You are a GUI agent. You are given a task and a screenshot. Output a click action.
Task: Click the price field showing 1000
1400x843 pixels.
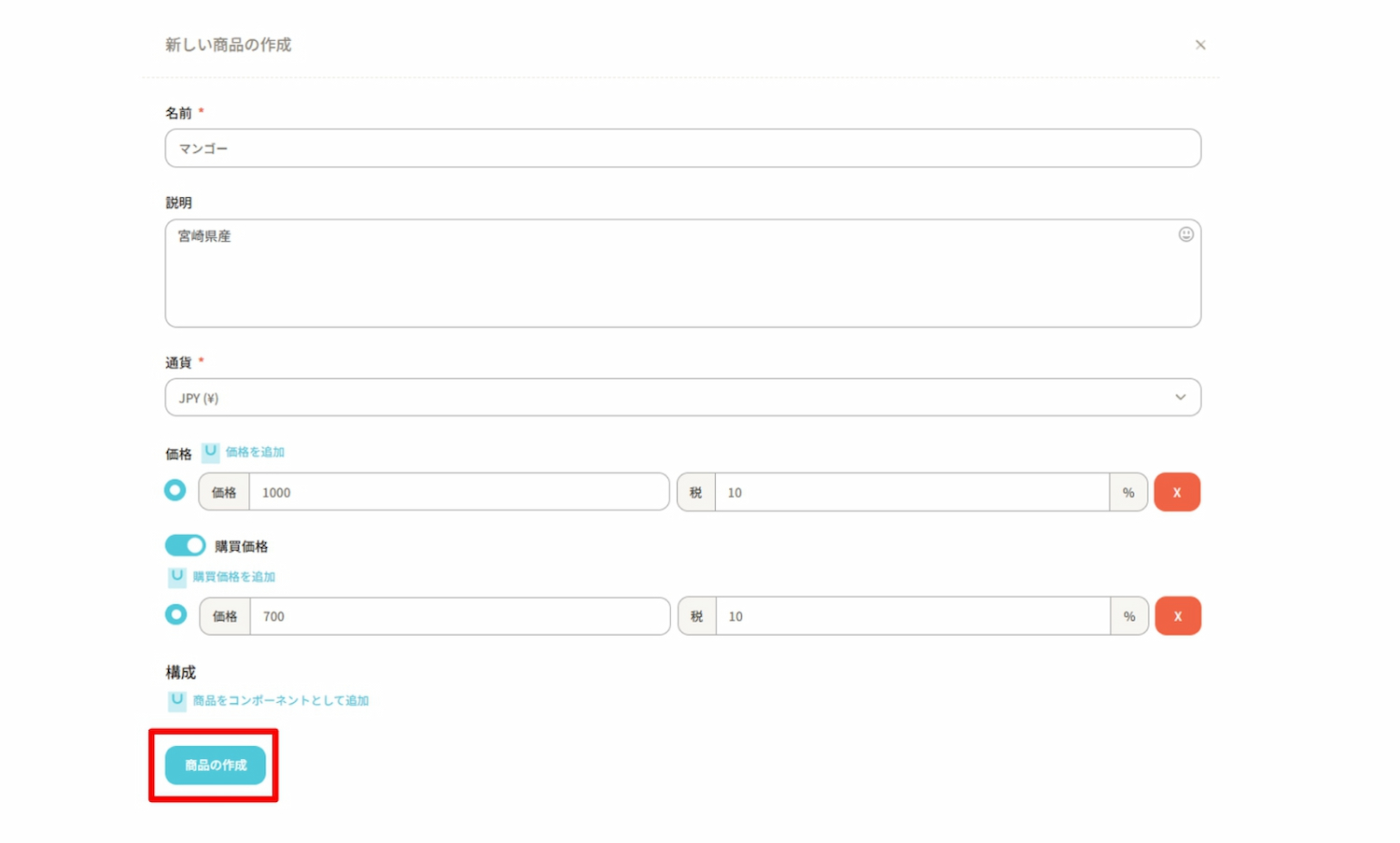point(458,492)
